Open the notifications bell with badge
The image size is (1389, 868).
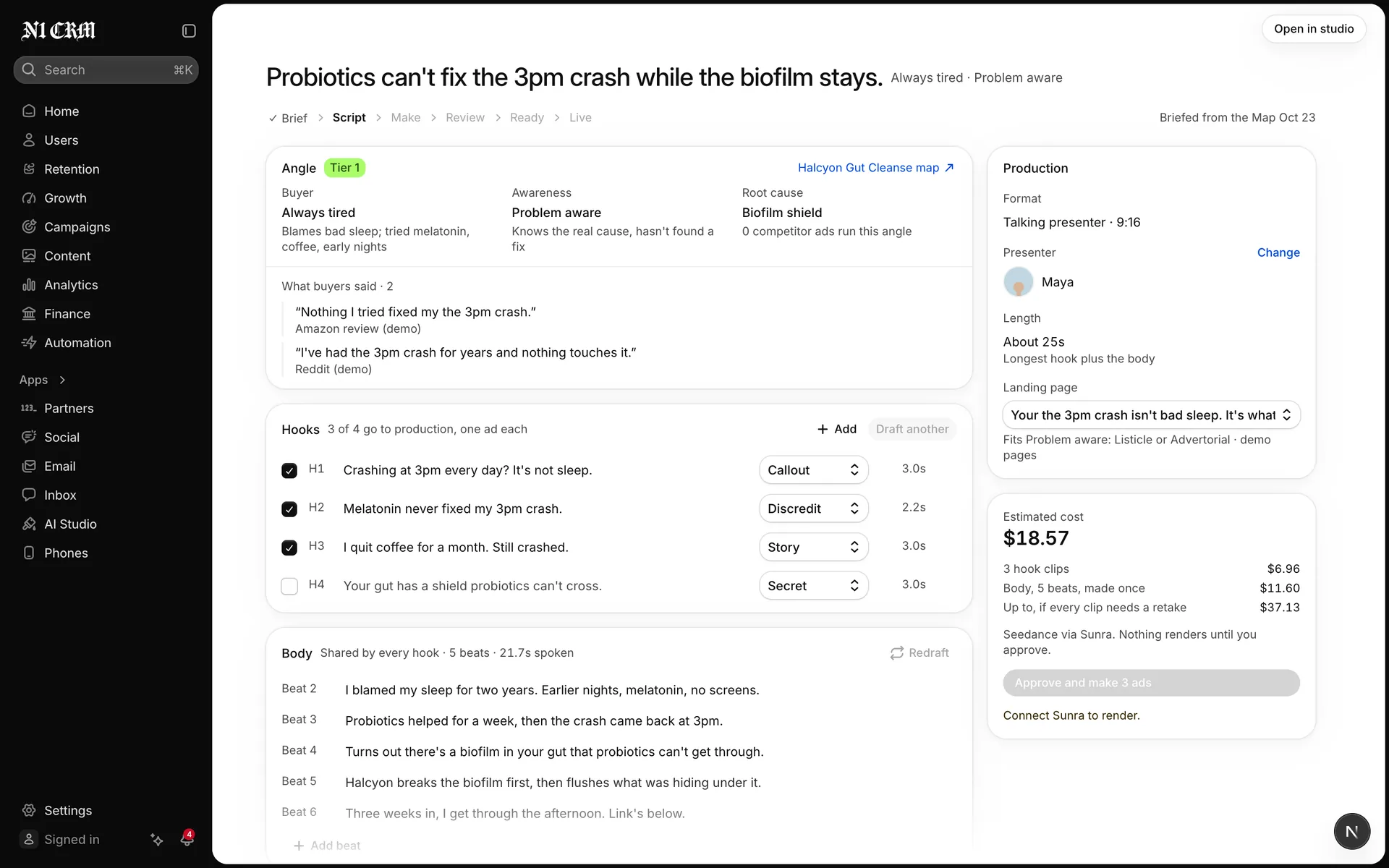pos(187,838)
